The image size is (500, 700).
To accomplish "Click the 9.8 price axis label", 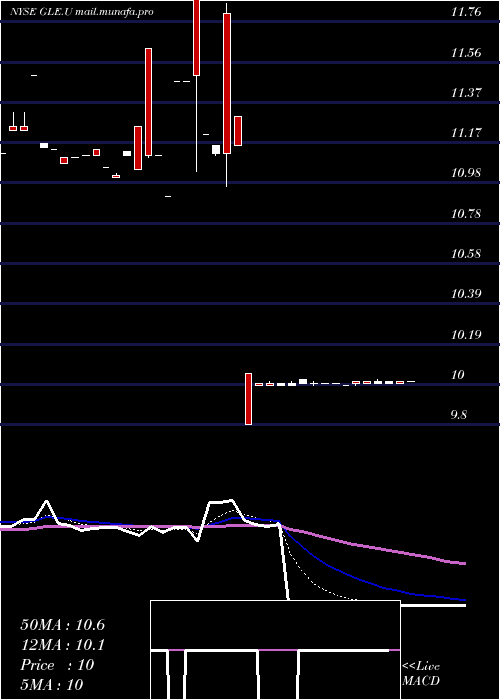I will click(x=459, y=415).
